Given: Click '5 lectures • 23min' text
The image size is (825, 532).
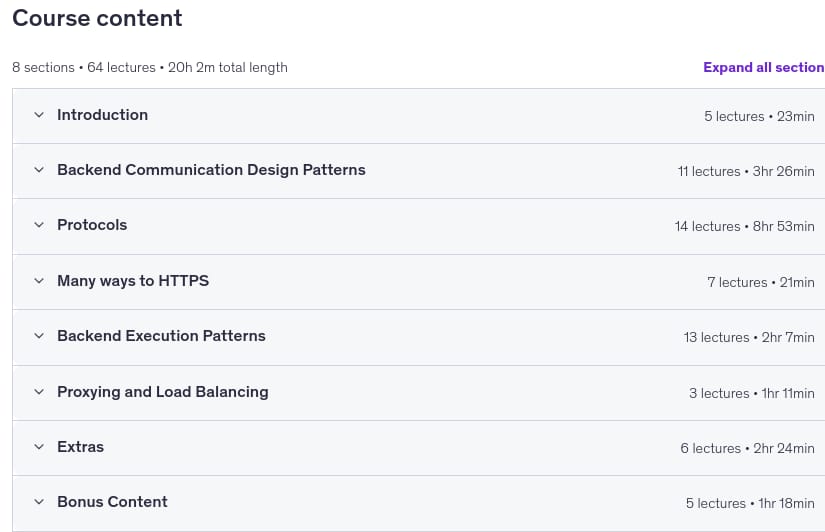Looking at the screenshot, I should click(x=759, y=116).
